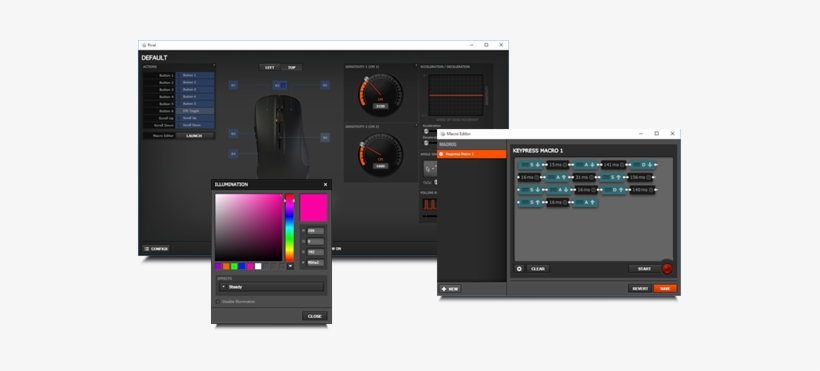Screen dimensions: 820x371
Task: Revert macro changes
Action: coord(640,288)
